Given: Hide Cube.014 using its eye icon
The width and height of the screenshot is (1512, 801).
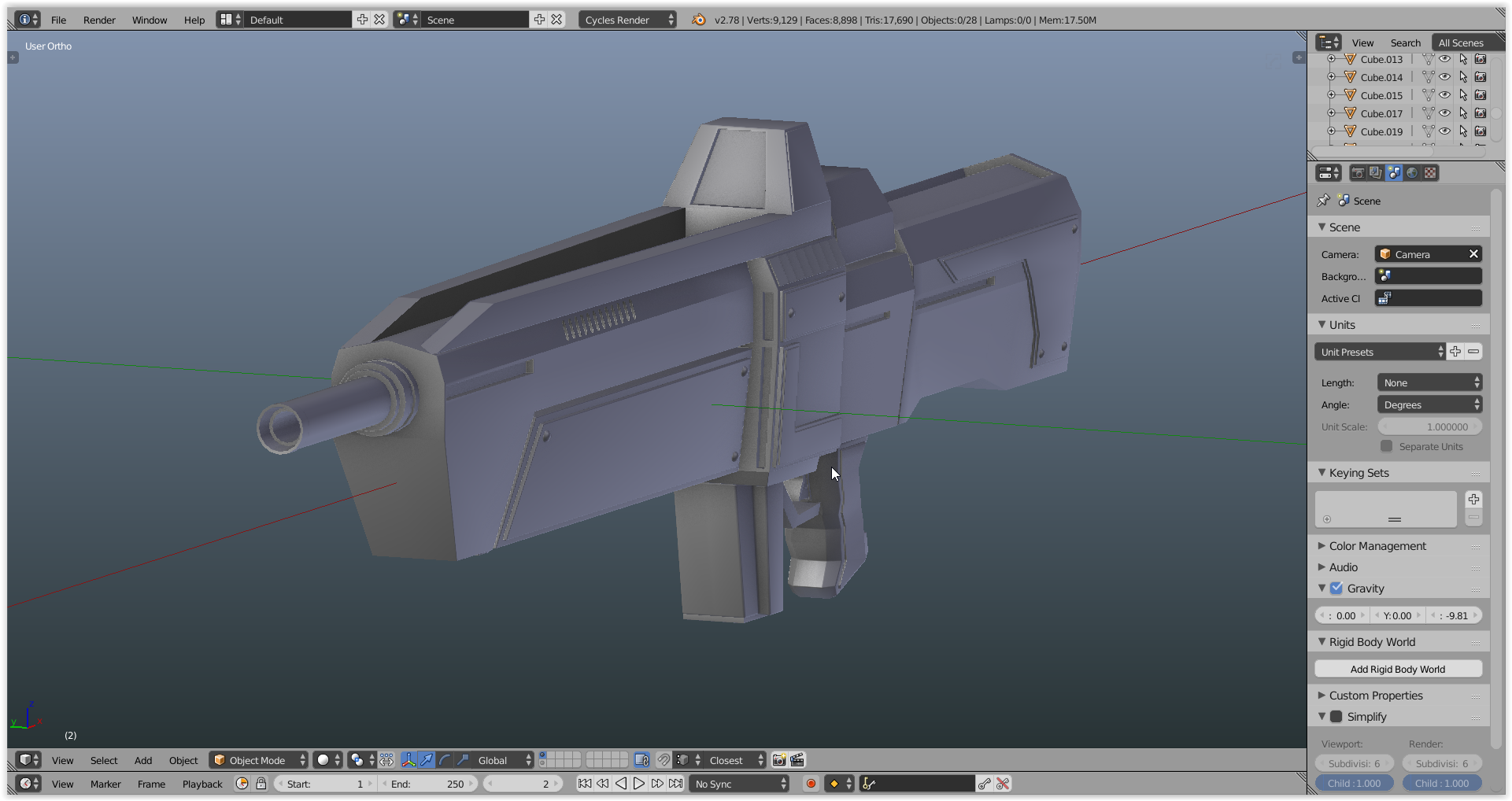Looking at the screenshot, I should [1445, 77].
